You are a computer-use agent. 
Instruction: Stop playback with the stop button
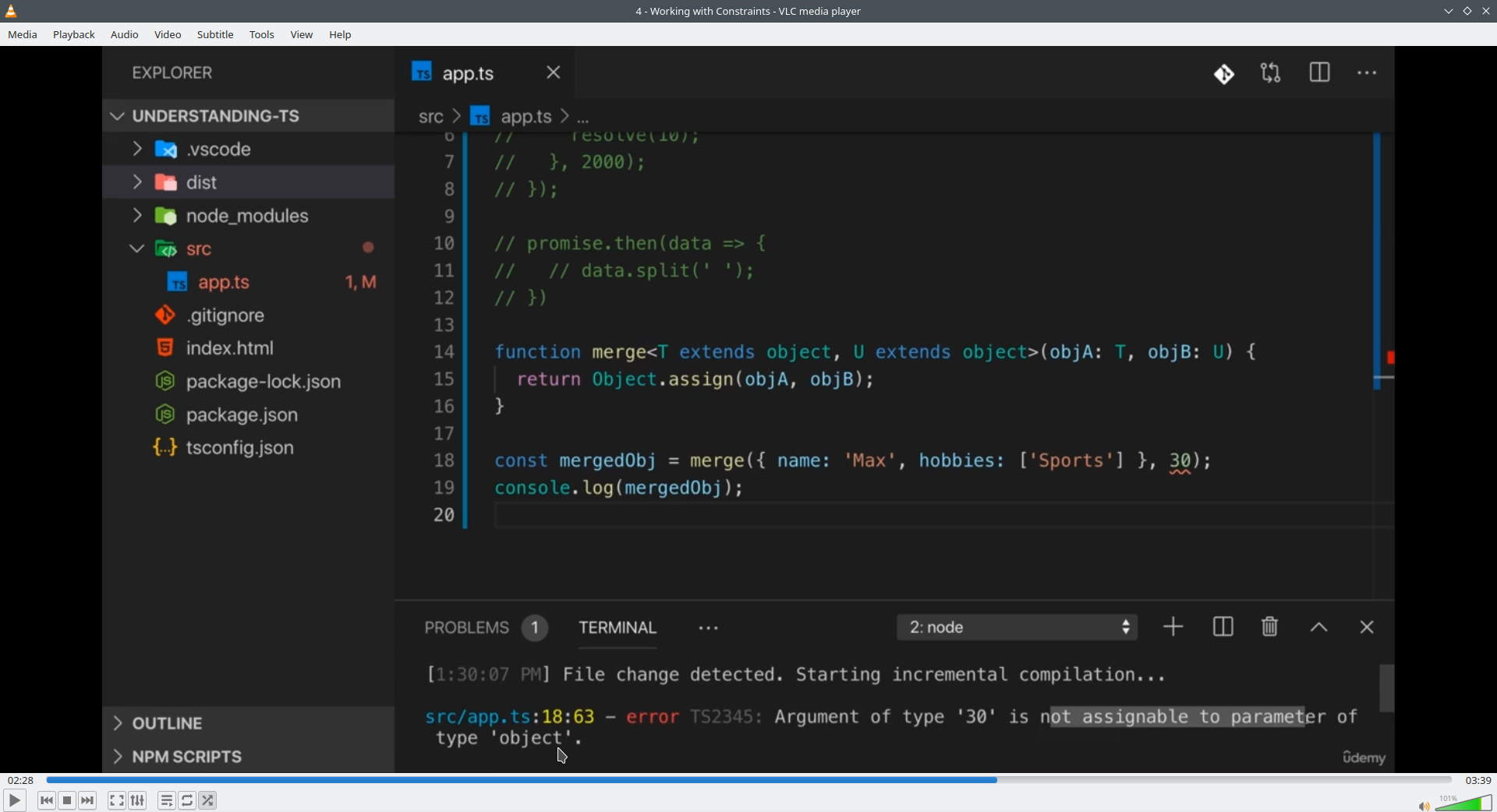coord(67,800)
